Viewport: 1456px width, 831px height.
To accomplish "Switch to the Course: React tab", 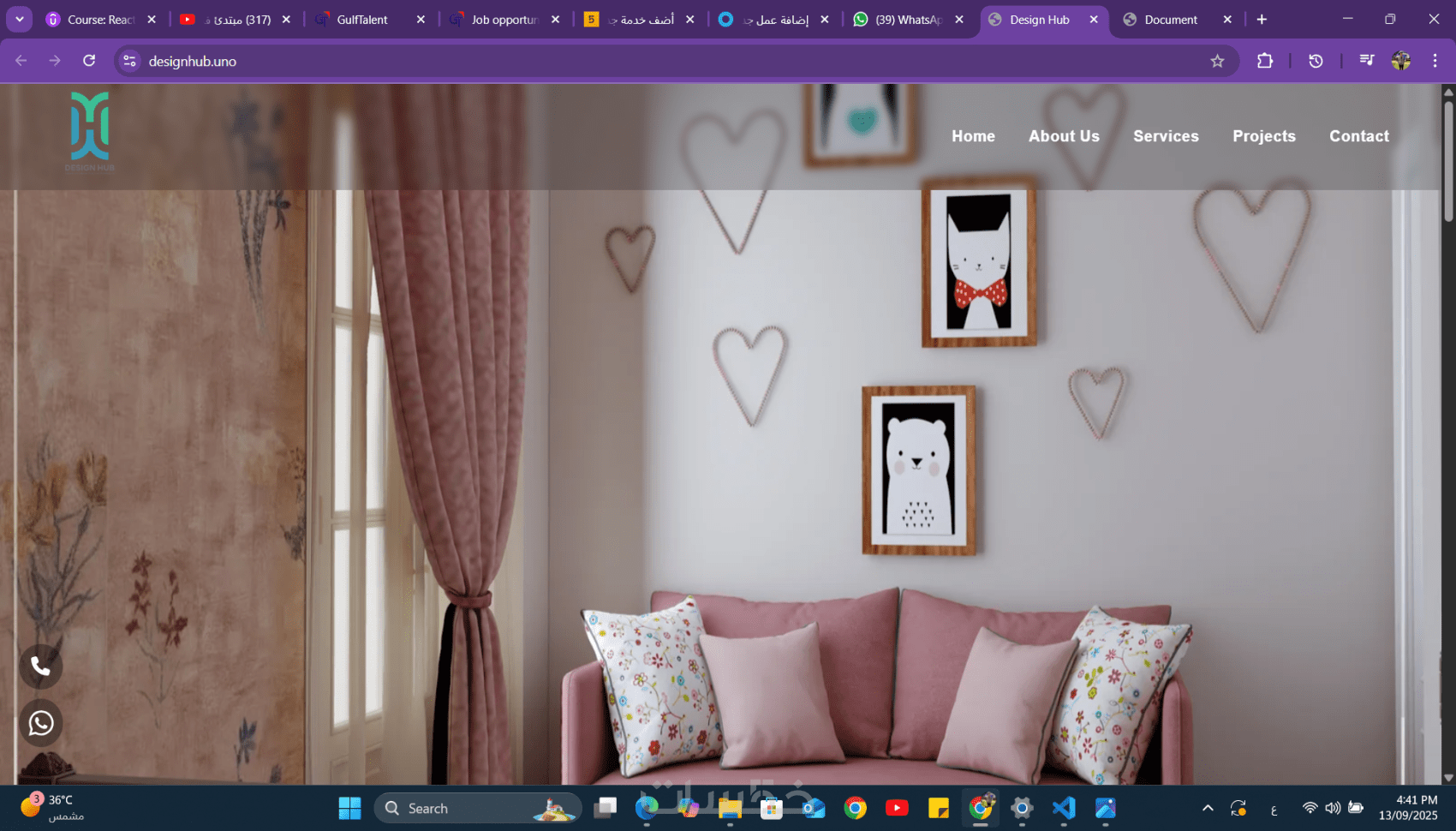I will (x=101, y=19).
